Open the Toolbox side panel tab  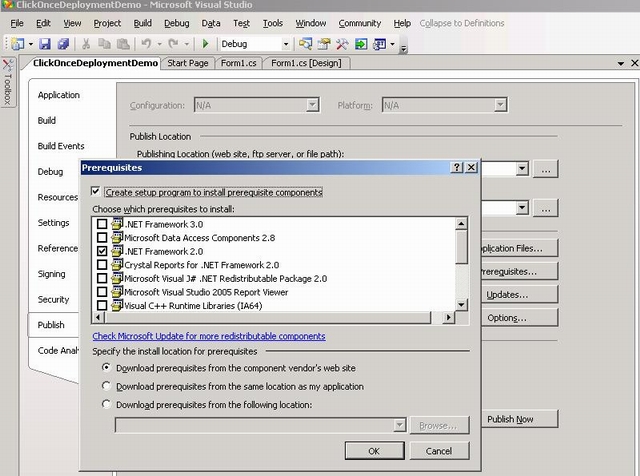click(x=7, y=82)
